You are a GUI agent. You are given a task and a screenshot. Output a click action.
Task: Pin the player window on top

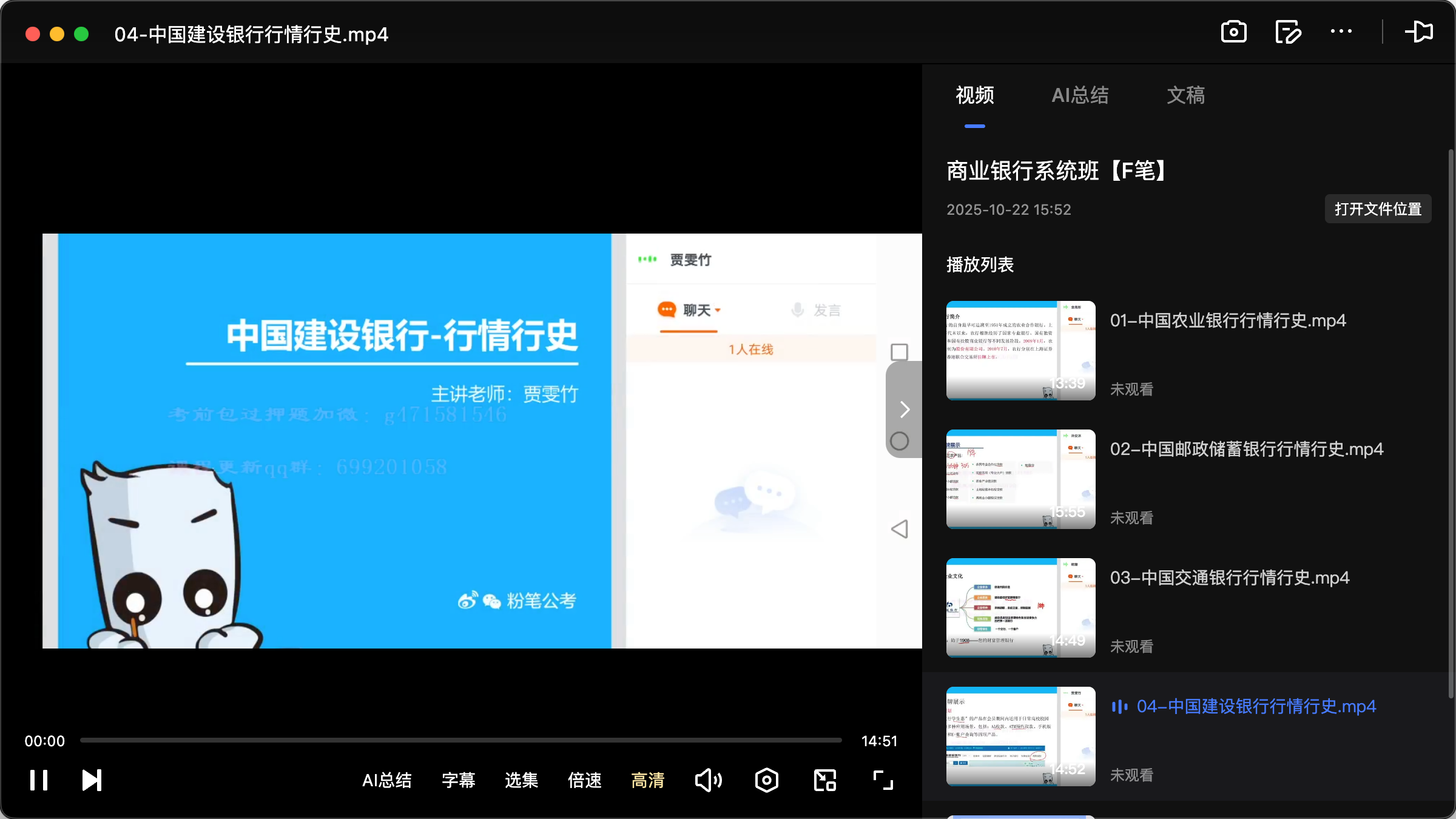click(1420, 32)
